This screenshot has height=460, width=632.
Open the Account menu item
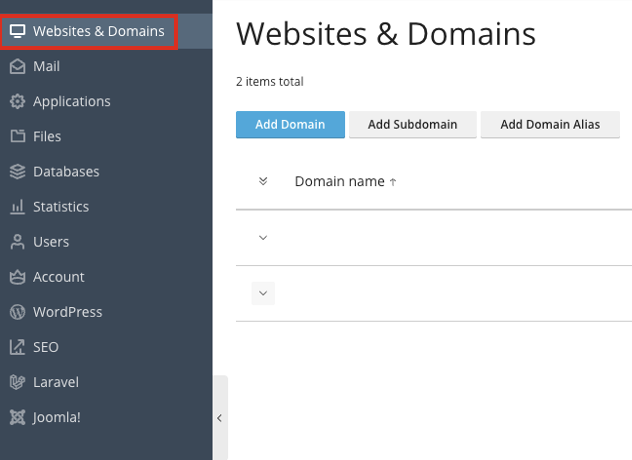pyautogui.click(x=58, y=277)
